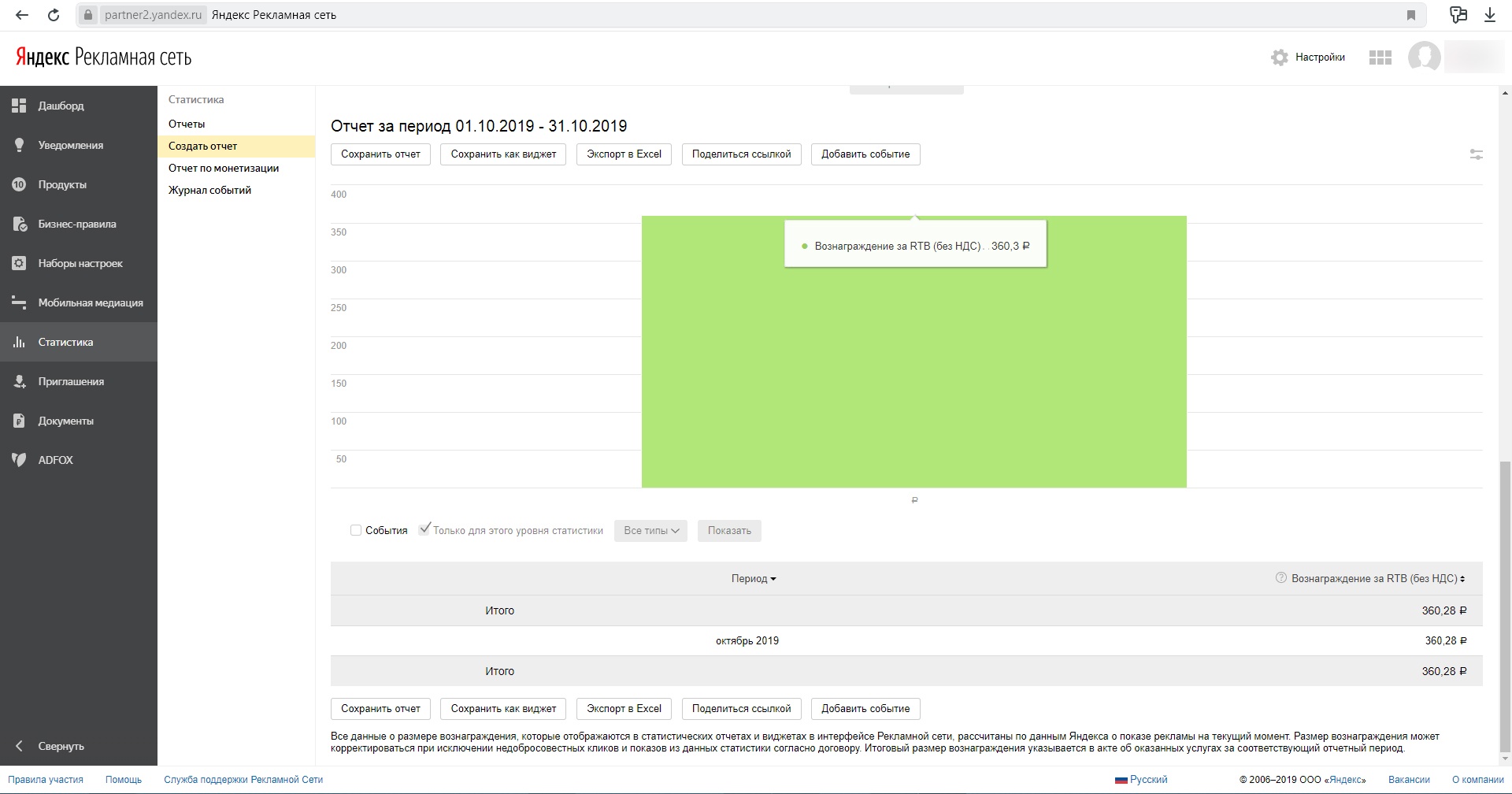
Task: Open browser downloads icon
Action: click(x=1490, y=15)
